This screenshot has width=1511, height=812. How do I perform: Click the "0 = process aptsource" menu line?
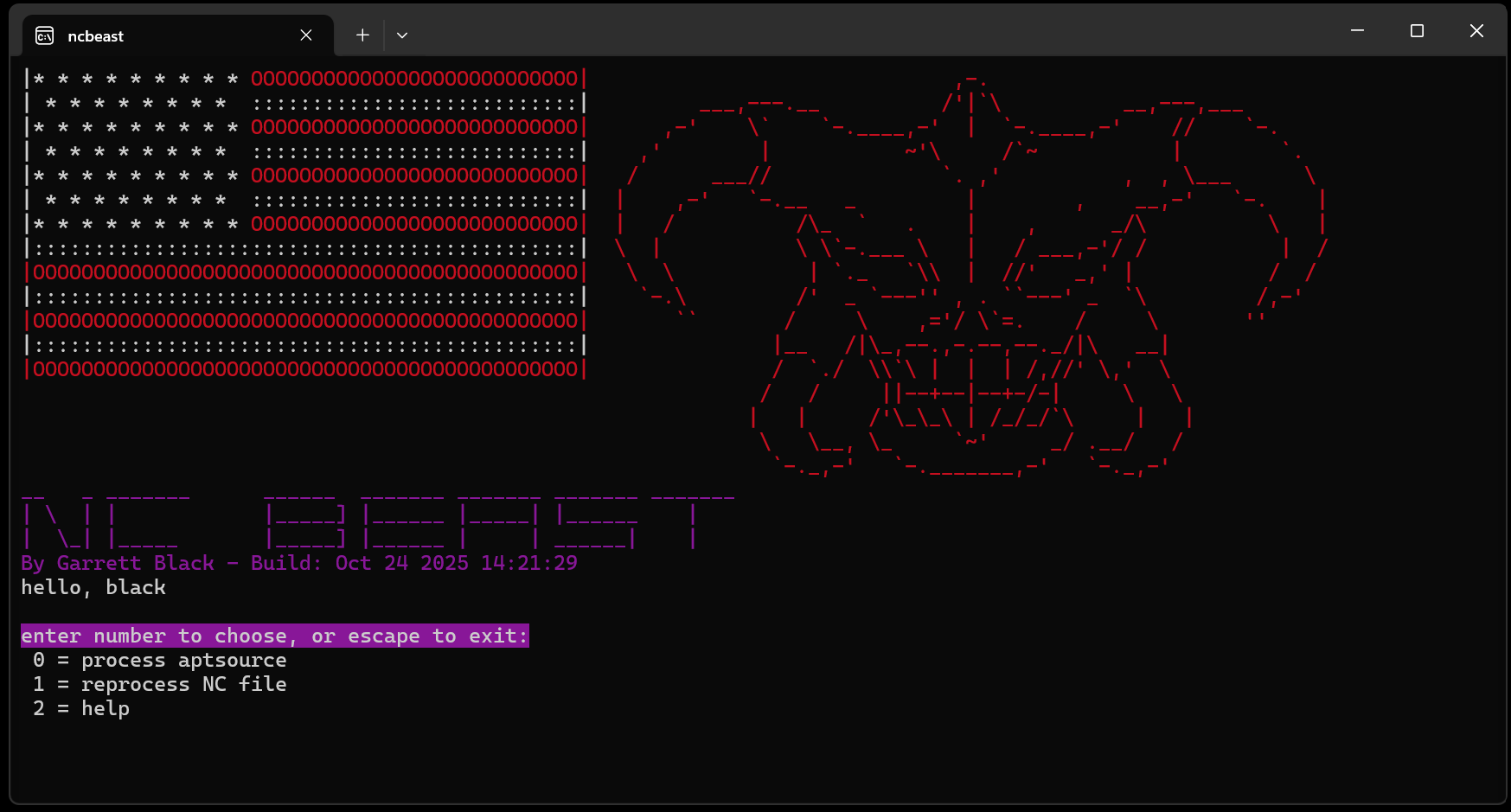click(159, 661)
